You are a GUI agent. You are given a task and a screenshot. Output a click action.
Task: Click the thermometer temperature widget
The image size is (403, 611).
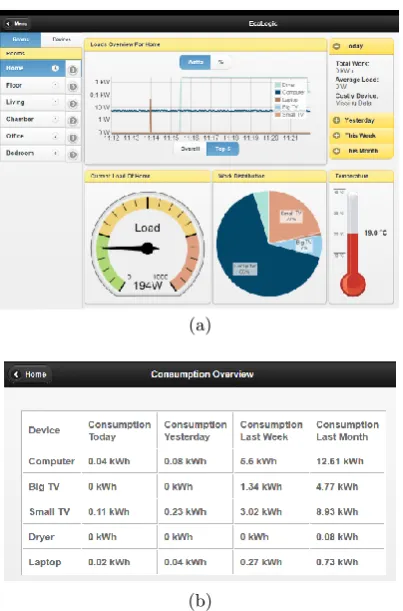352,244
